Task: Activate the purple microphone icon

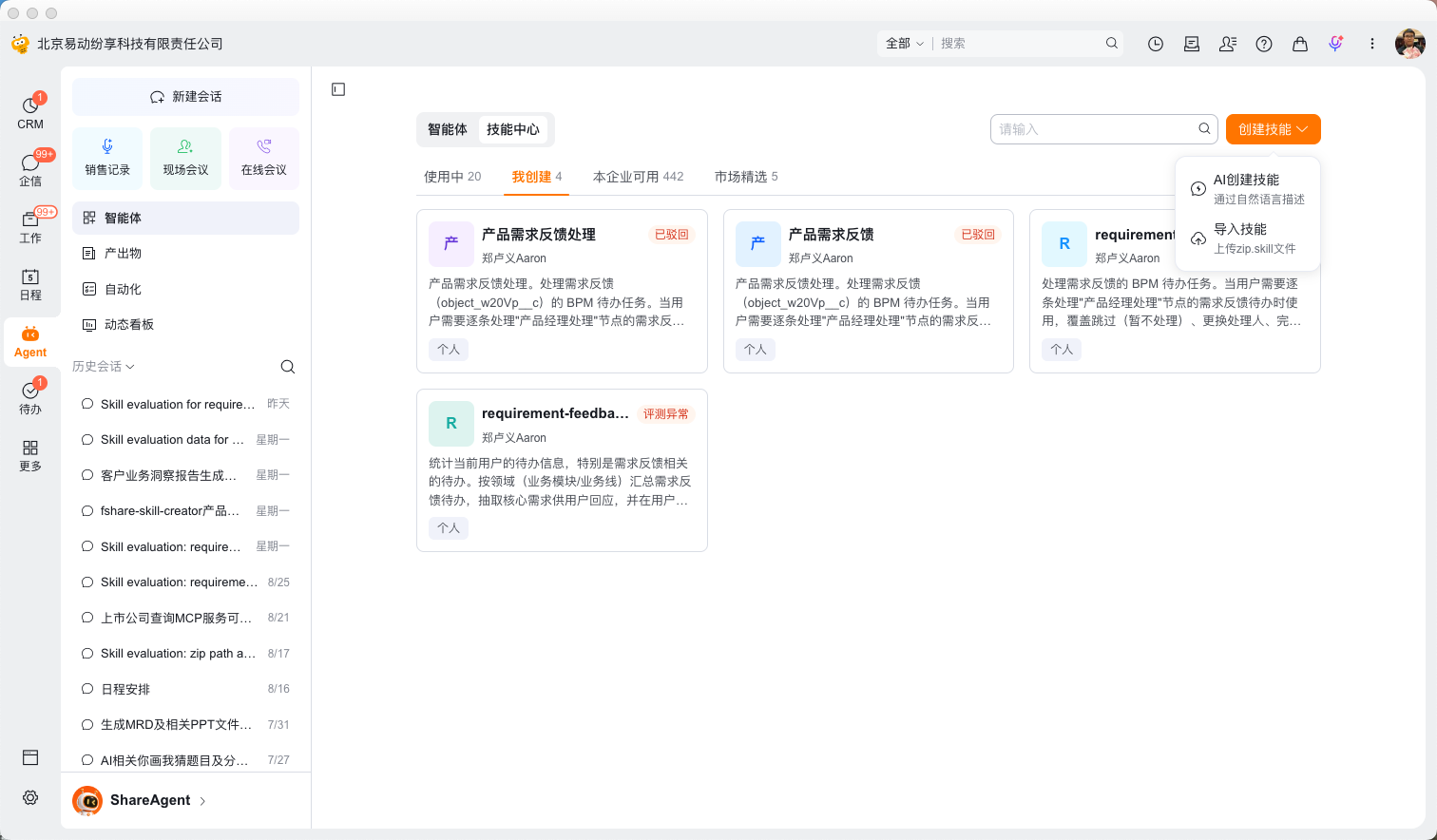Action: 1336,44
